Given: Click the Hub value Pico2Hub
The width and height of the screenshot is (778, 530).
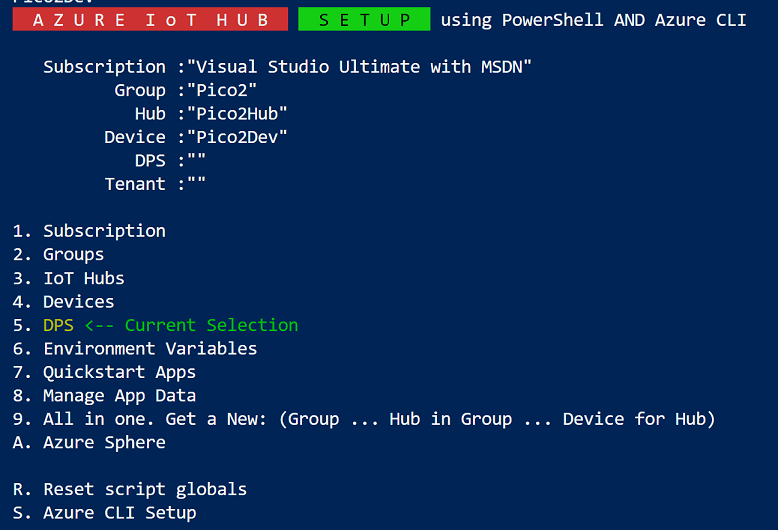Looking at the screenshot, I should (x=237, y=114).
